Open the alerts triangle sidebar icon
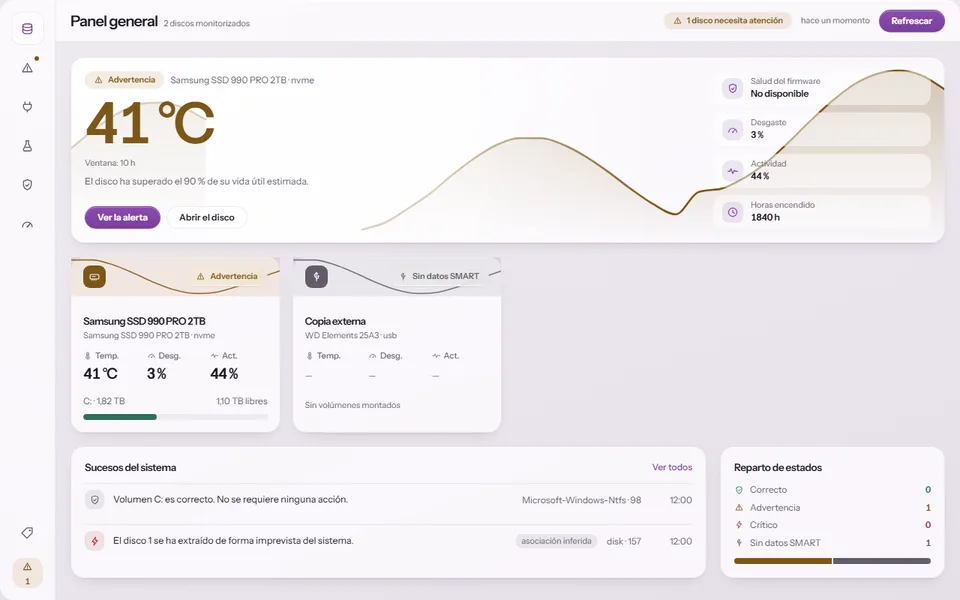Viewport: 960px width, 600px height. pos(28,67)
